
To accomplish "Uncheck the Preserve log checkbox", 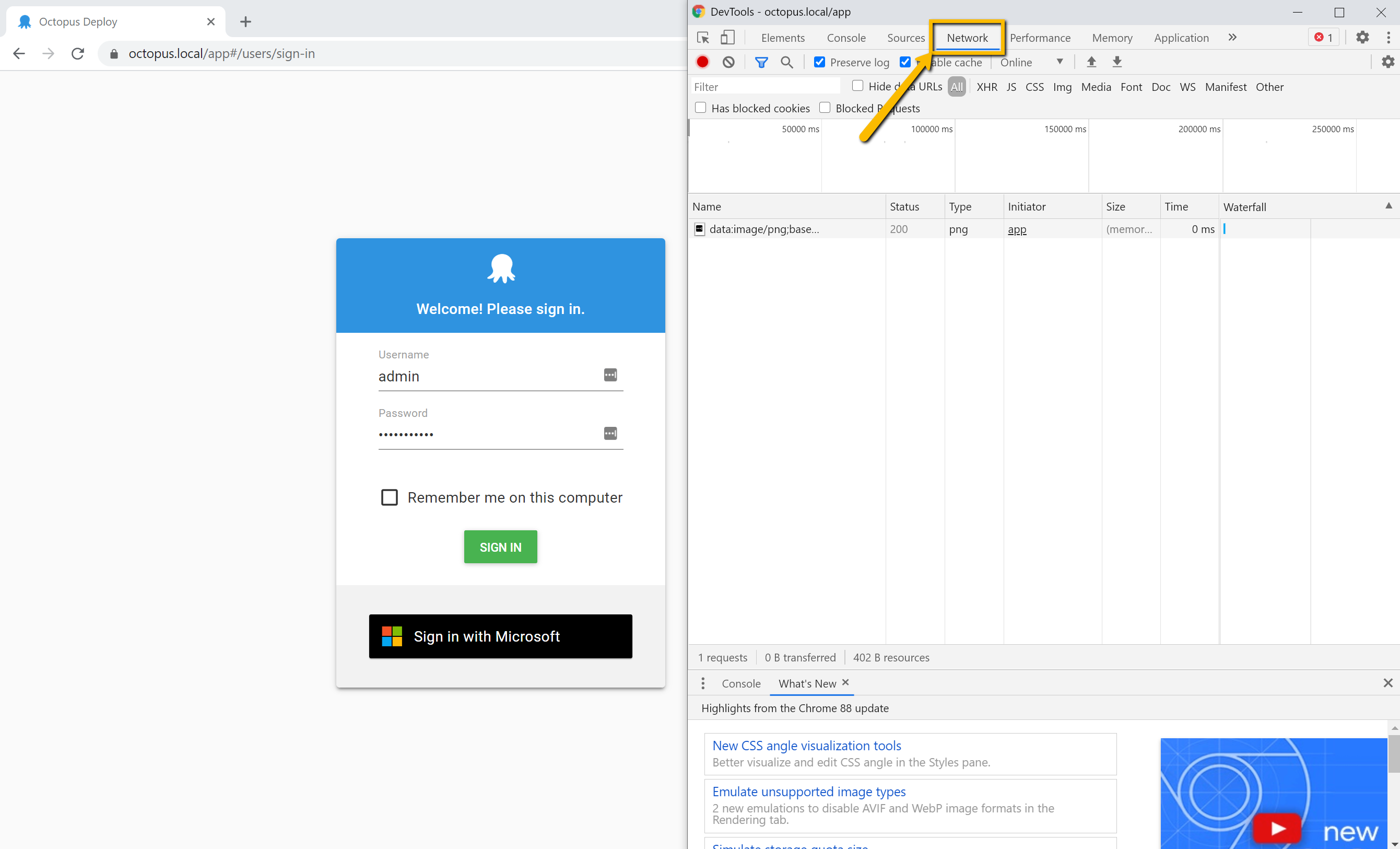I will point(819,62).
